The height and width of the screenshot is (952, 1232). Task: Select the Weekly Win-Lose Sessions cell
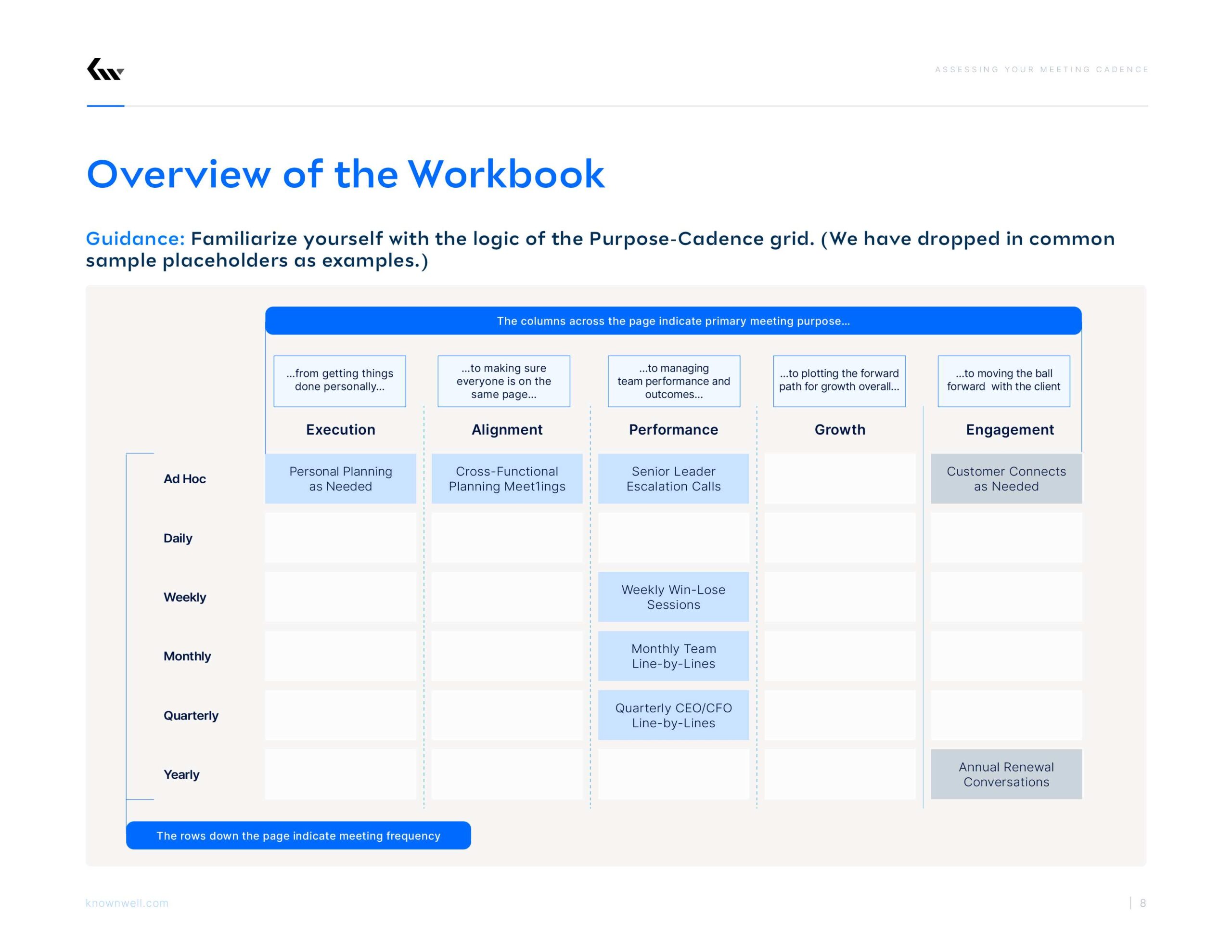pos(672,596)
